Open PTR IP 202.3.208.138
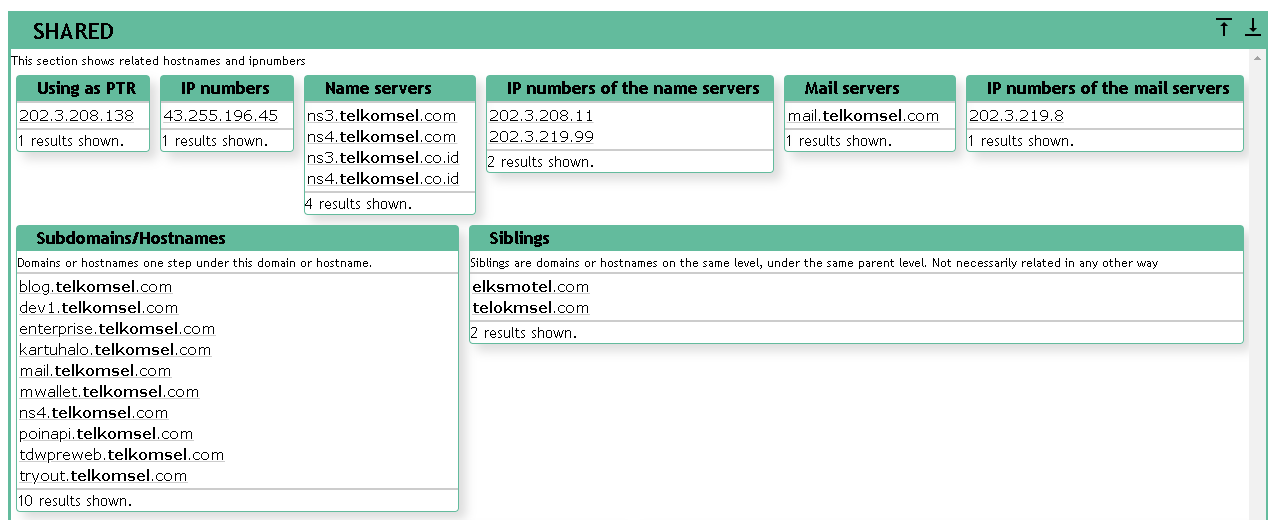1268x520 pixels. 76,116
